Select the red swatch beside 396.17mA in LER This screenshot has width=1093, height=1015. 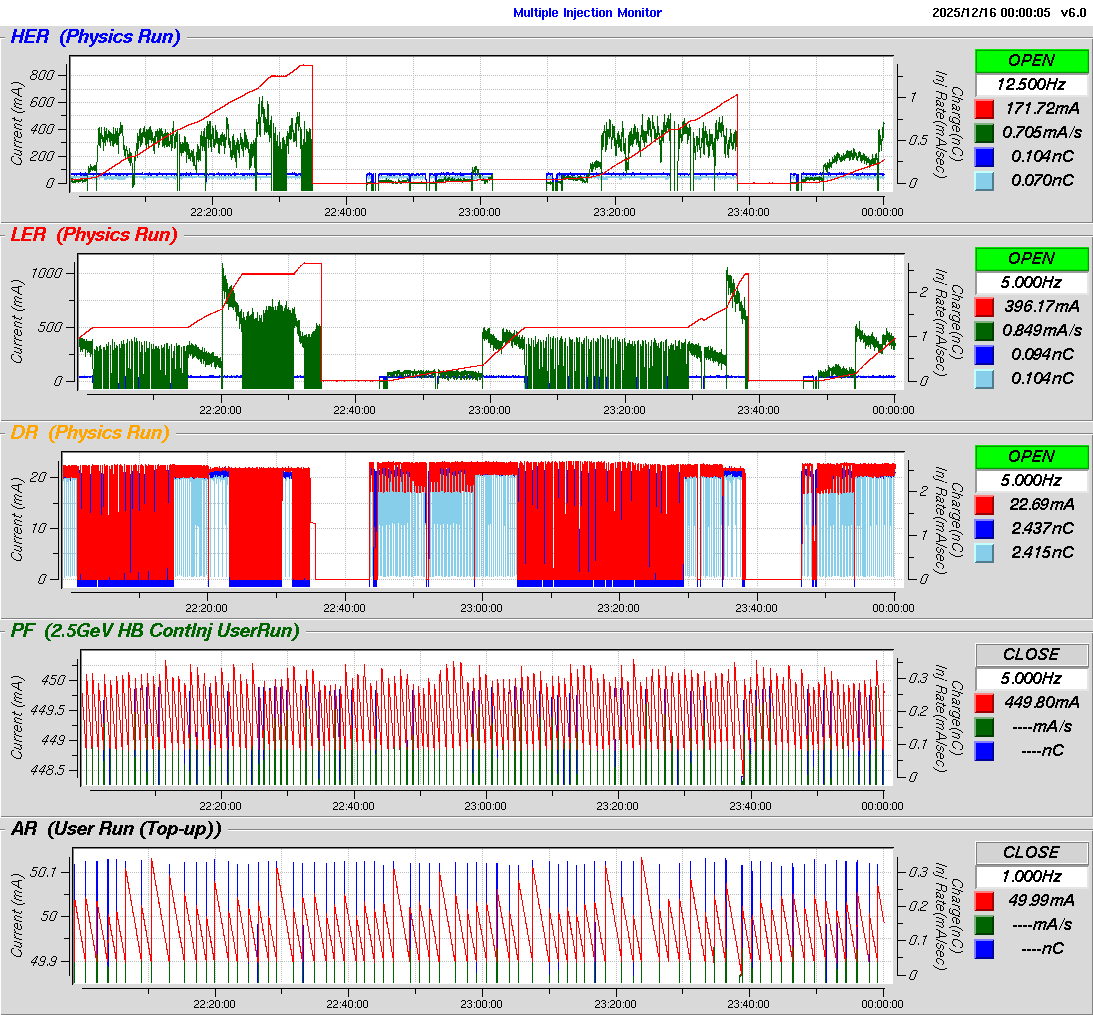click(x=984, y=306)
